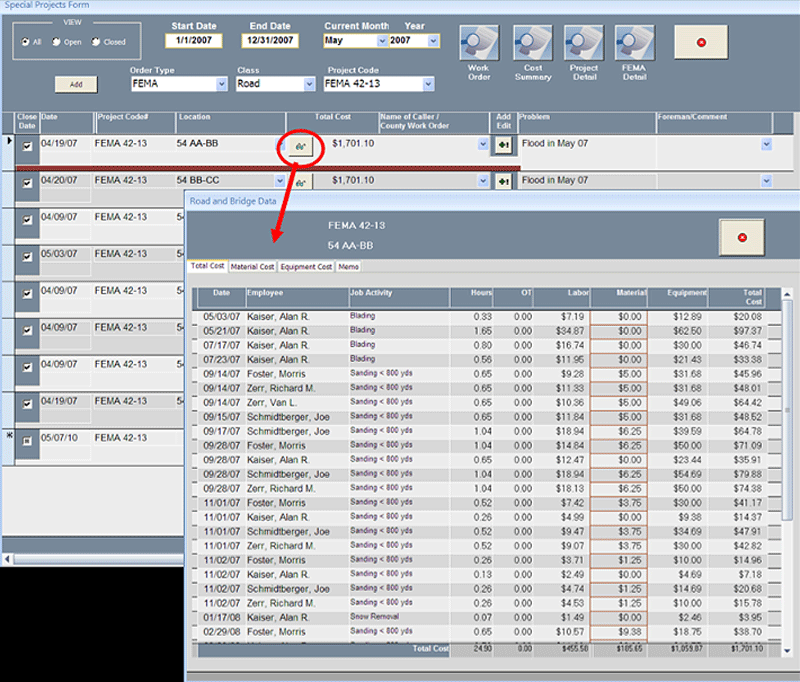Open Caller name dropdown in 04/19/07 row
Screen dimensions: 800x682
483,144
